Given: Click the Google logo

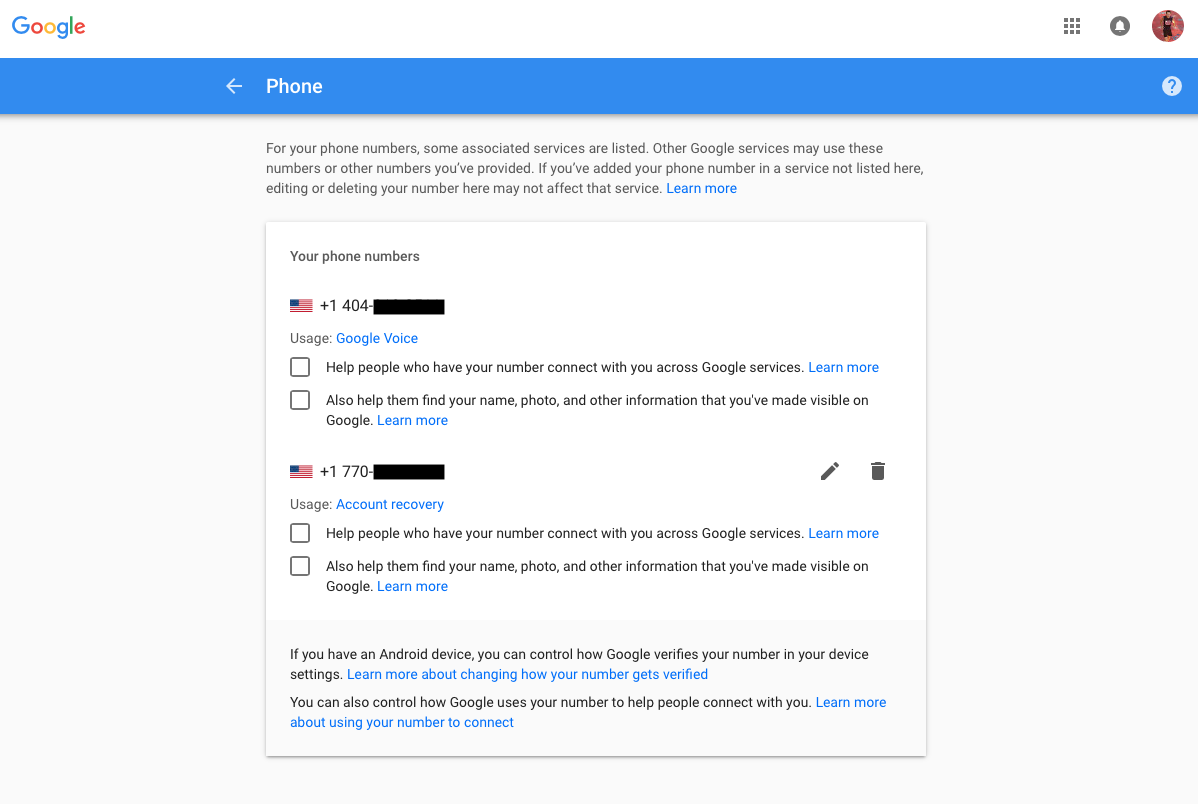Looking at the screenshot, I should (x=49, y=27).
